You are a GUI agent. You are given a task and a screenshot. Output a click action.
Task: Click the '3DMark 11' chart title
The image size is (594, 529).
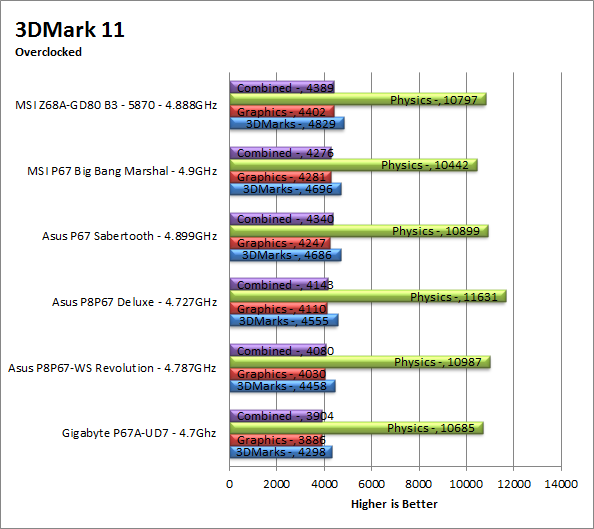pyautogui.click(x=70, y=30)
